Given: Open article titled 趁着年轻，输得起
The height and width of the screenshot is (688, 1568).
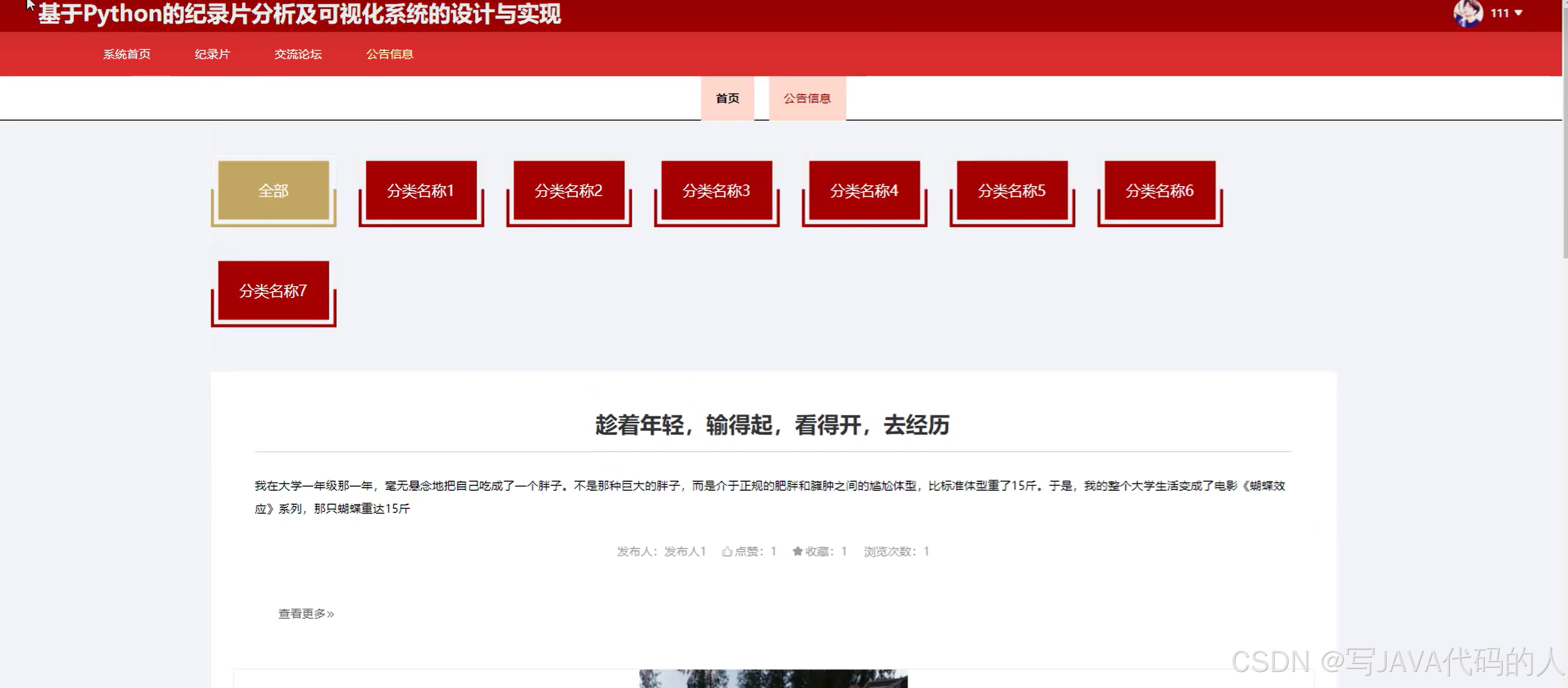Looking at the screenshot, I should click(x=772, y=425).
